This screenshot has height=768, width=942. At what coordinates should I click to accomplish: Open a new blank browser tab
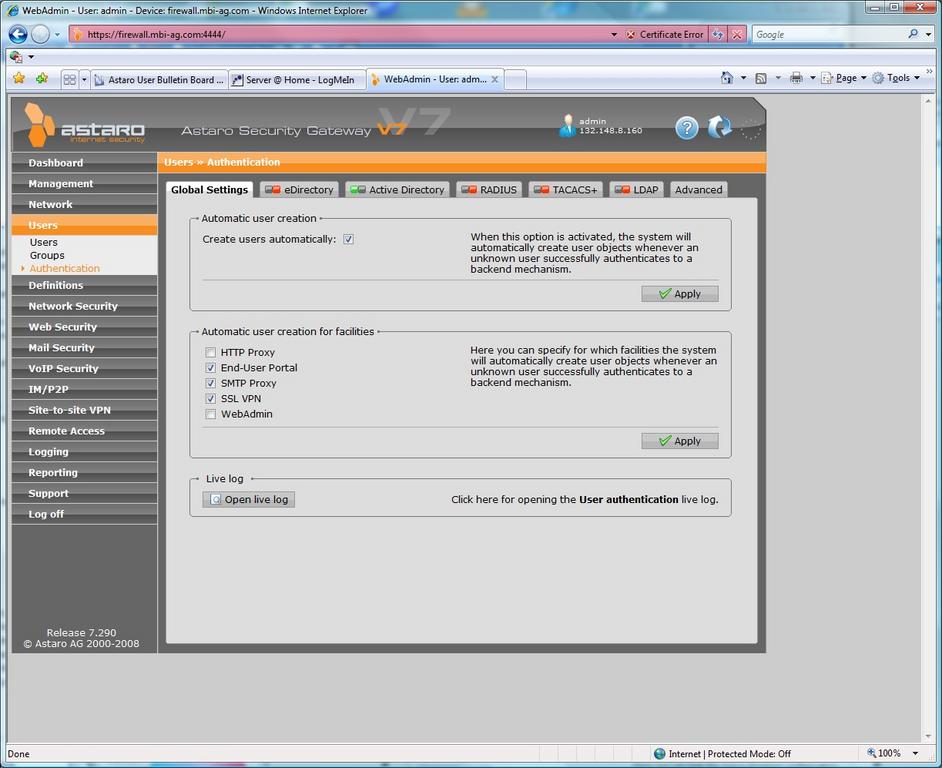point(515,79)
